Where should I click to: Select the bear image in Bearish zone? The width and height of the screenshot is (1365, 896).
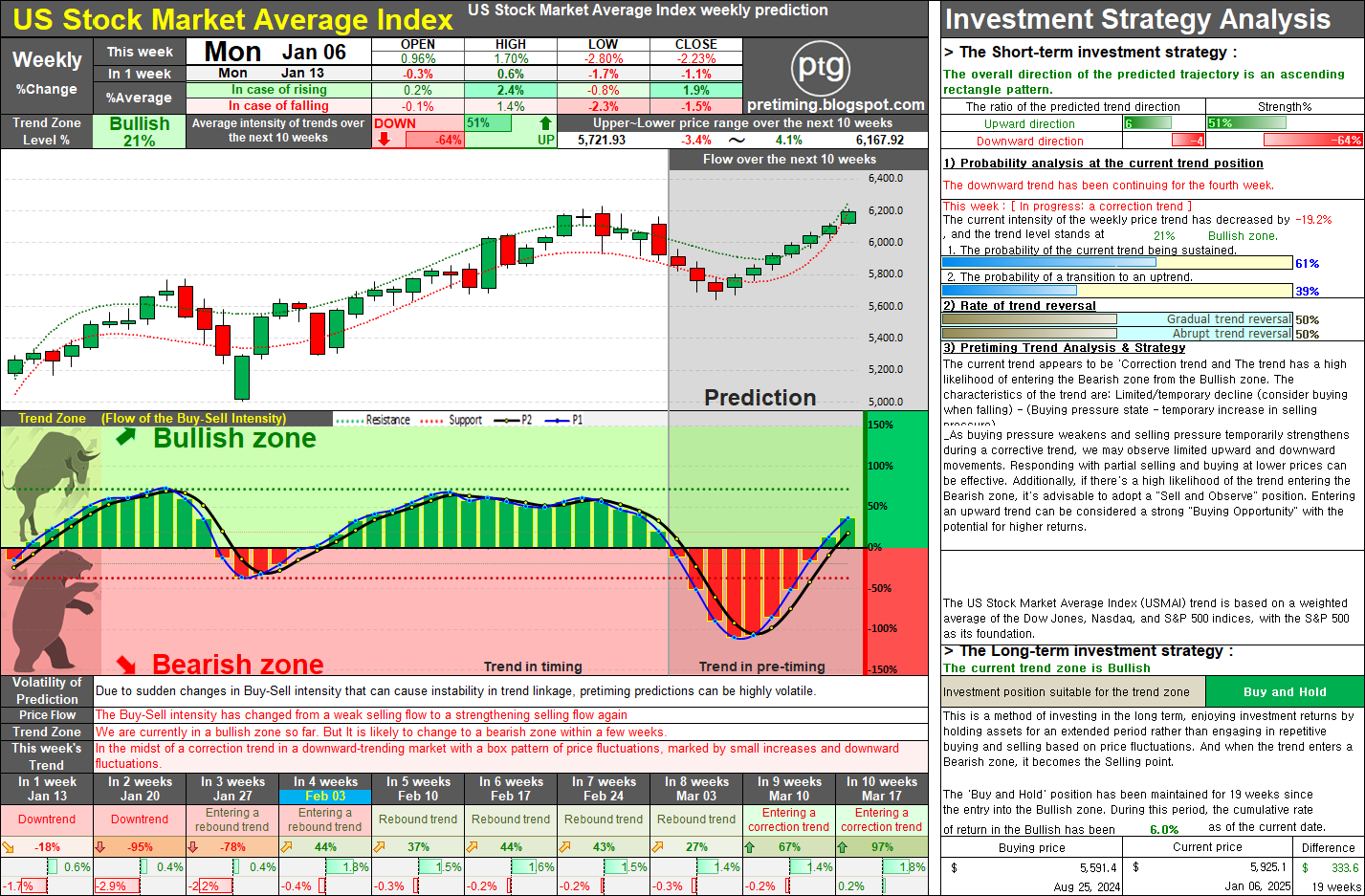pos(53,612)
